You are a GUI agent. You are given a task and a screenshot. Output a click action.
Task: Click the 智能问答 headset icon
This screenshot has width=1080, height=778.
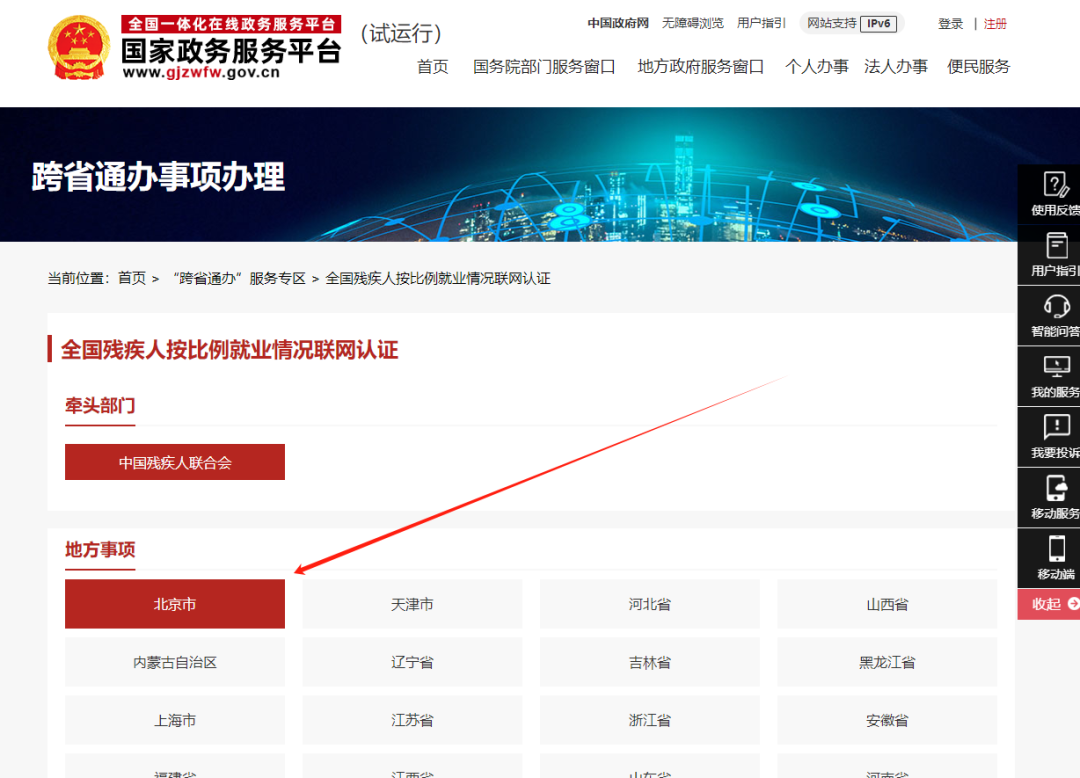tap(1056, 306)
